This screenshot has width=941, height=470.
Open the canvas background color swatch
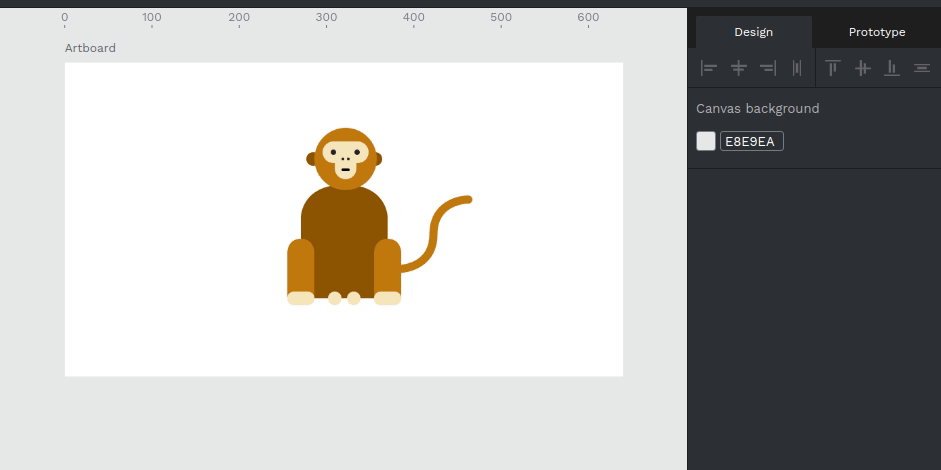706,141
